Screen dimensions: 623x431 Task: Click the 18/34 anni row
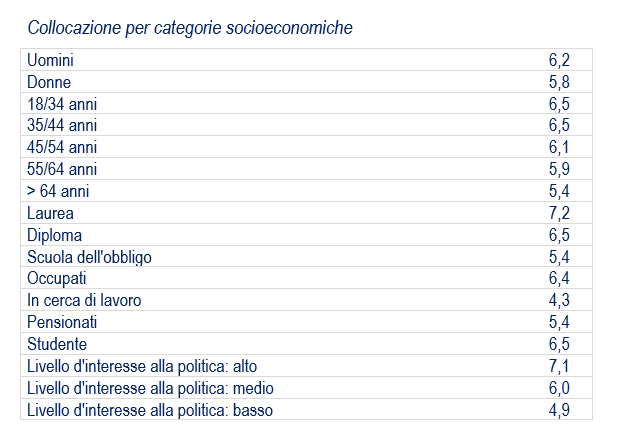[306, 104]
